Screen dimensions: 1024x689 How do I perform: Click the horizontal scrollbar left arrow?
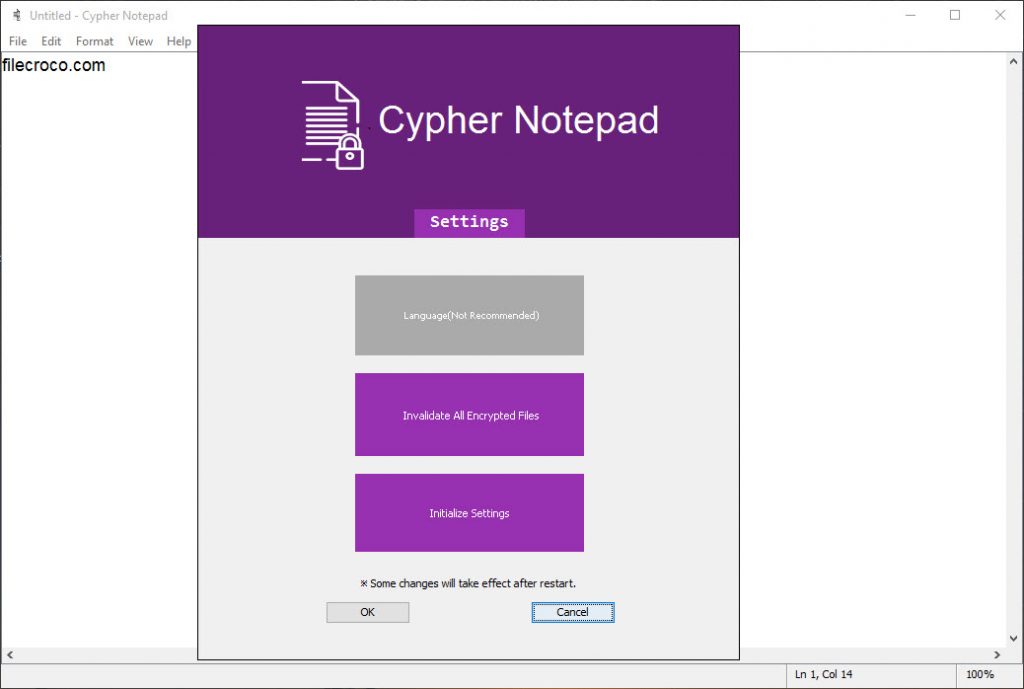(x=9, y=654)
